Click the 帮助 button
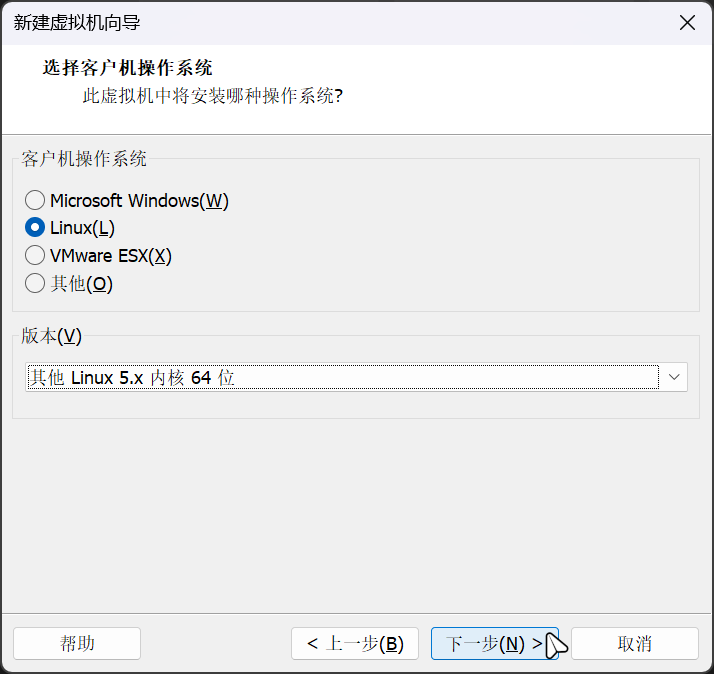Viewport: 714px width, 674px height. click(x=77, y=643)
